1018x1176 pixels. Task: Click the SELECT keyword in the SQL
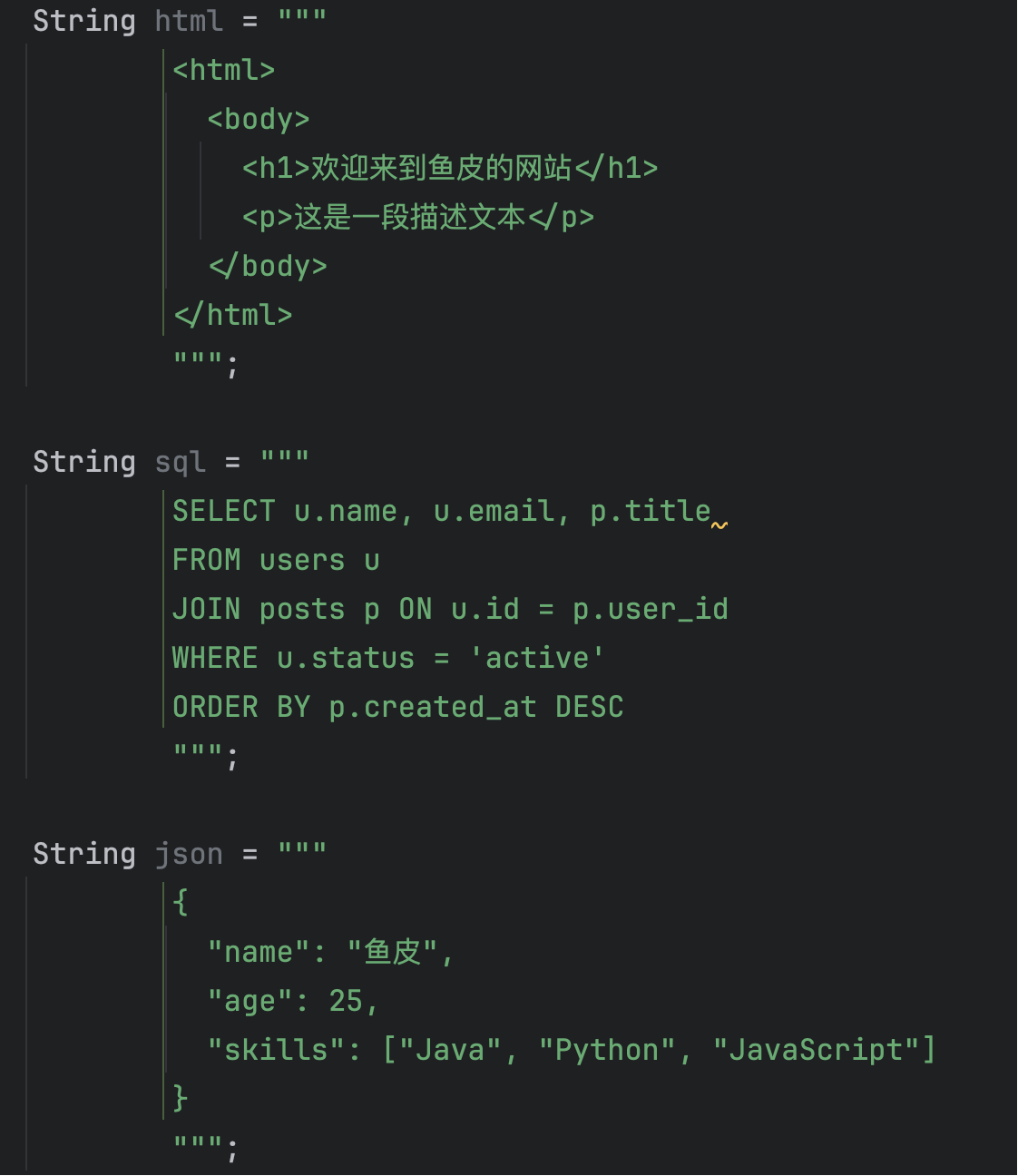coord(223,511)
